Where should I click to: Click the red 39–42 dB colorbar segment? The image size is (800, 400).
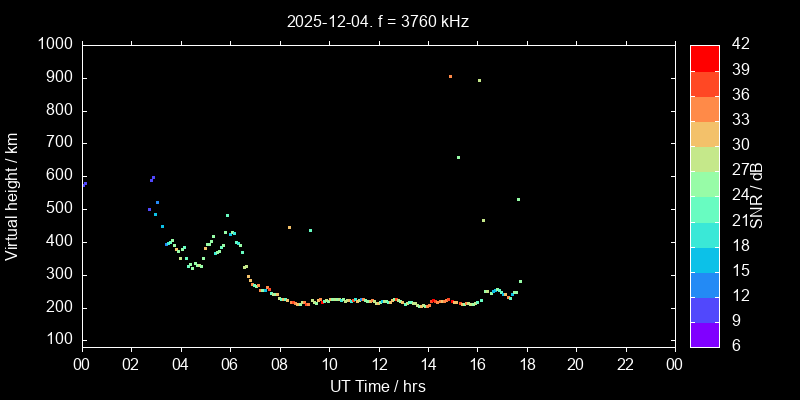point(705,57)
